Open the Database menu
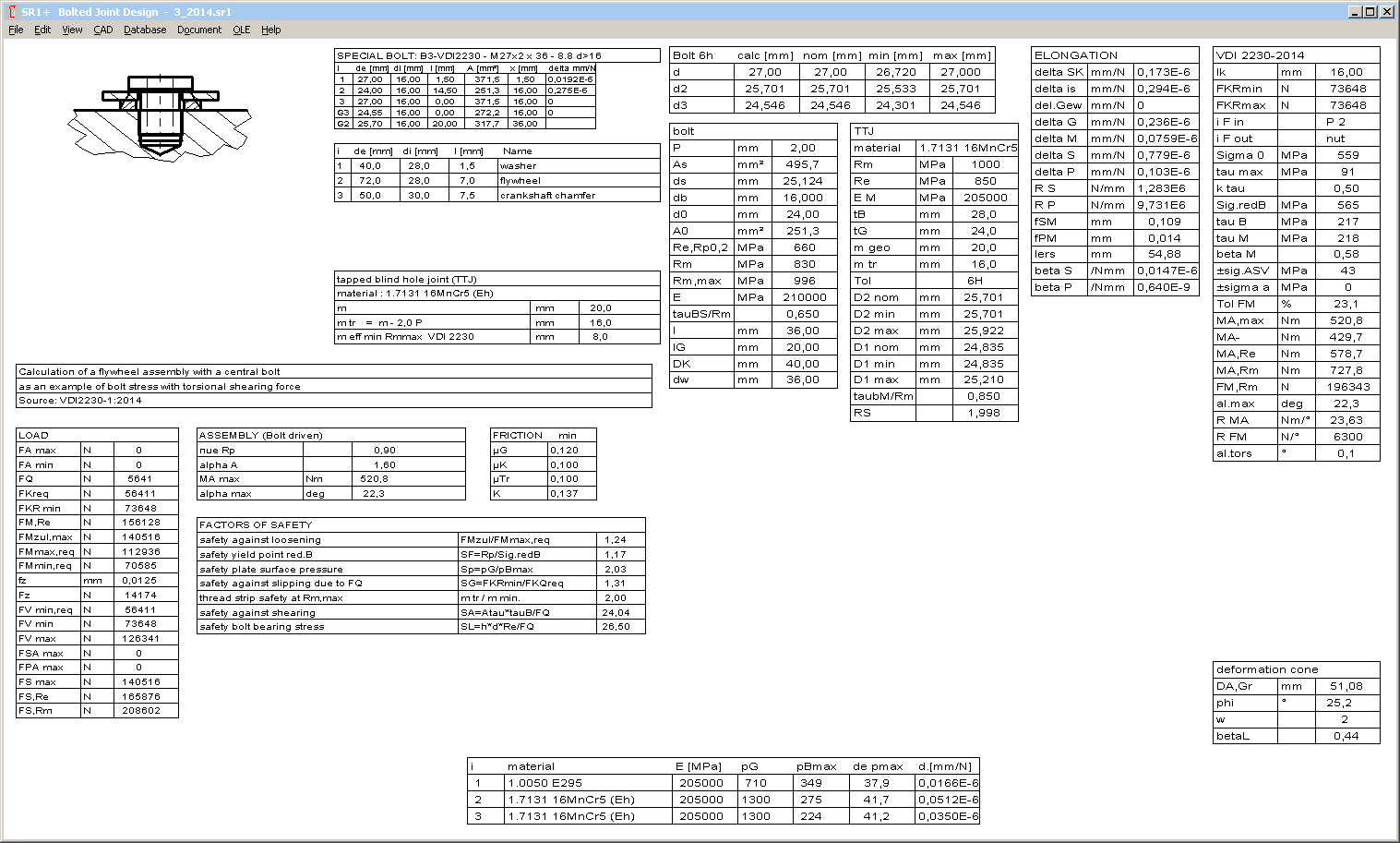The image size is (1400, 843). coord(145,30)
